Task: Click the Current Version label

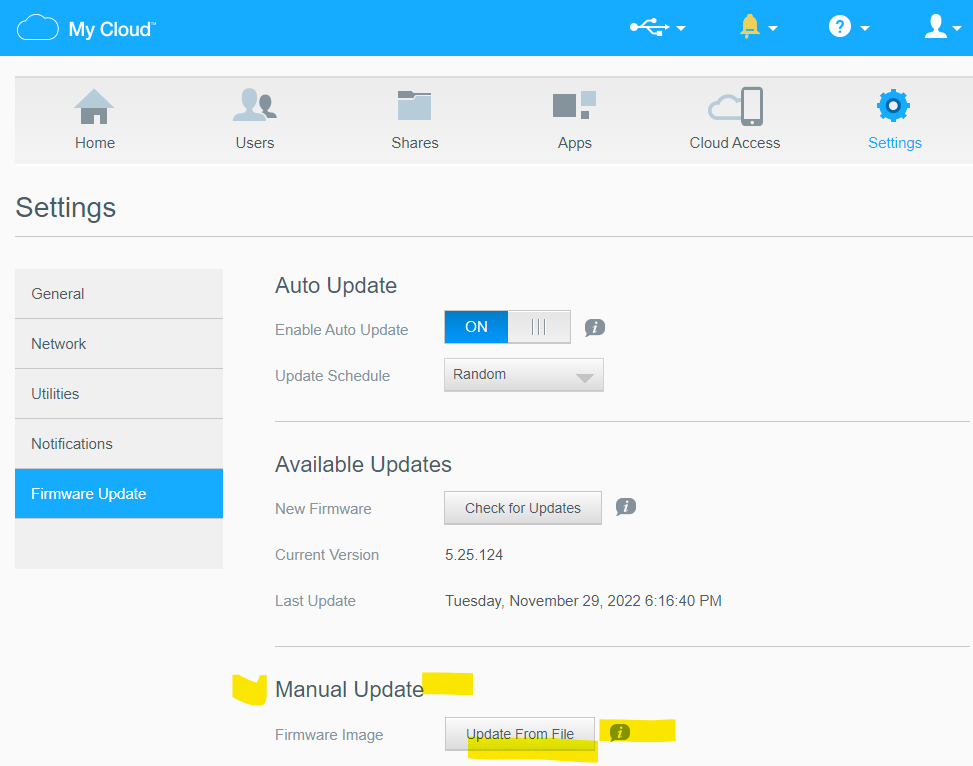Action: pos(327,555)
